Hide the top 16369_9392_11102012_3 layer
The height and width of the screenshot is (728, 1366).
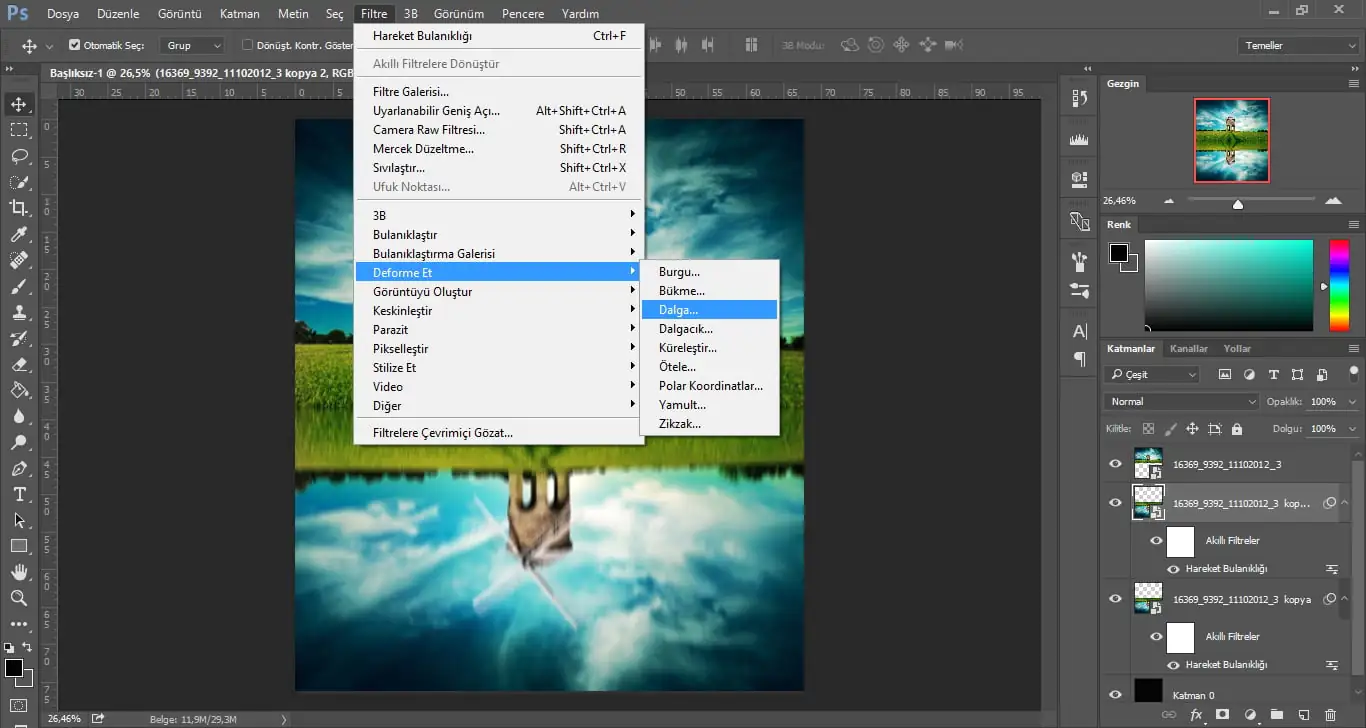(1116, 464)
